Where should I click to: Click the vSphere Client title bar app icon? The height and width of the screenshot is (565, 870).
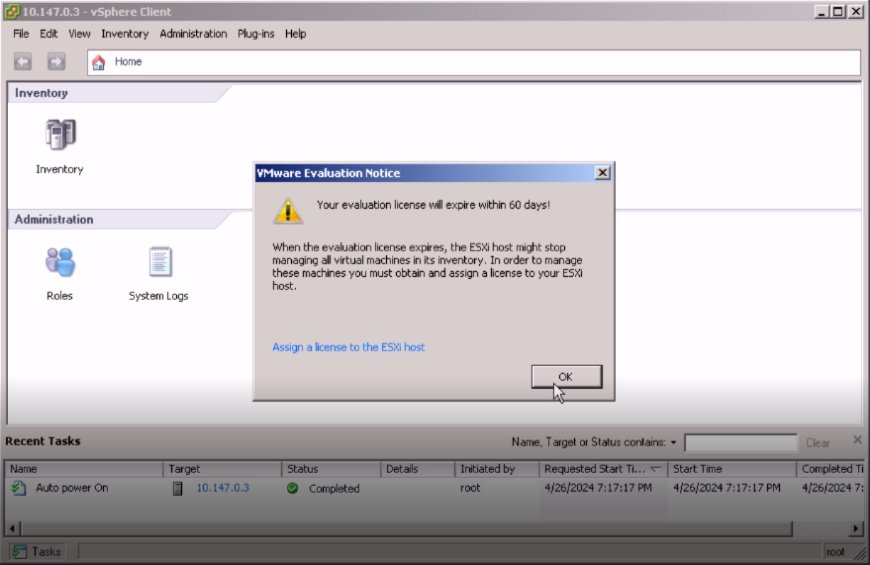11,11
